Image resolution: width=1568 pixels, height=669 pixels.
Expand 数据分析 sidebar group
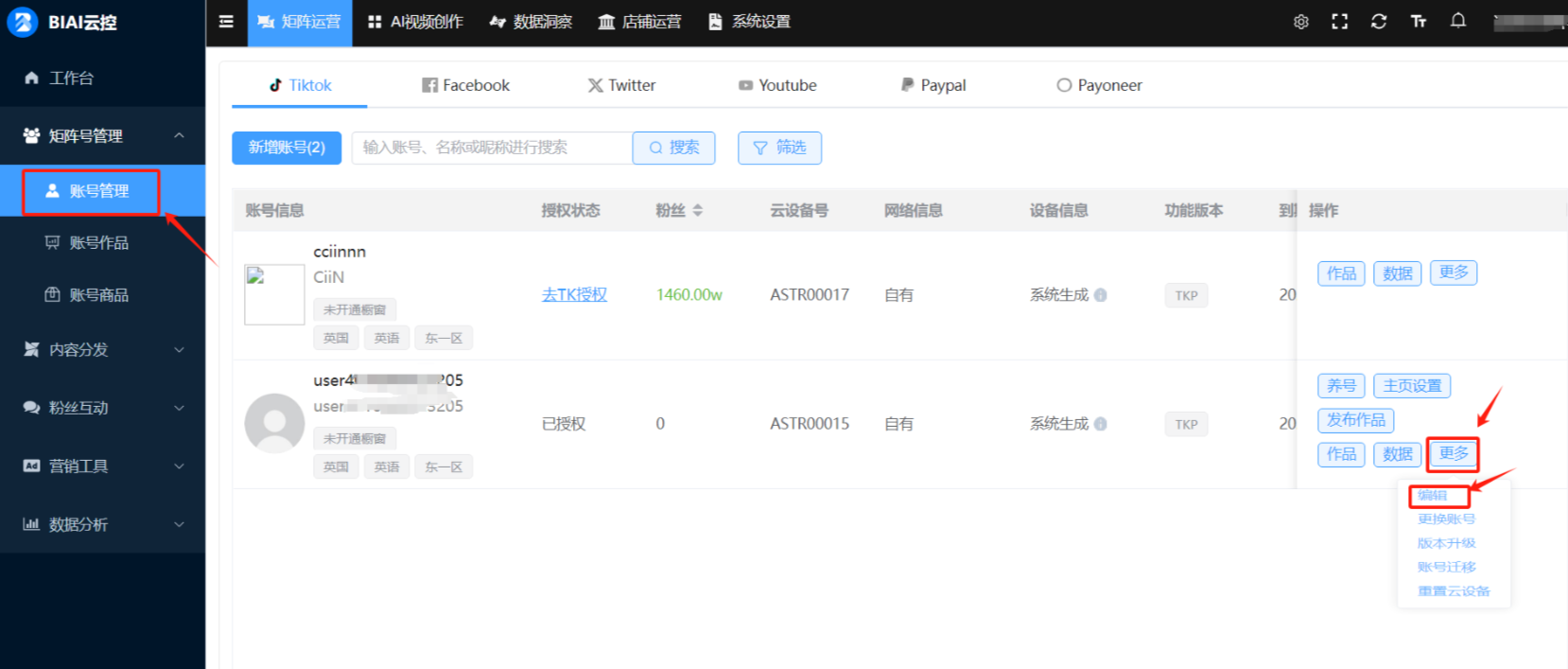pos(102,524)
